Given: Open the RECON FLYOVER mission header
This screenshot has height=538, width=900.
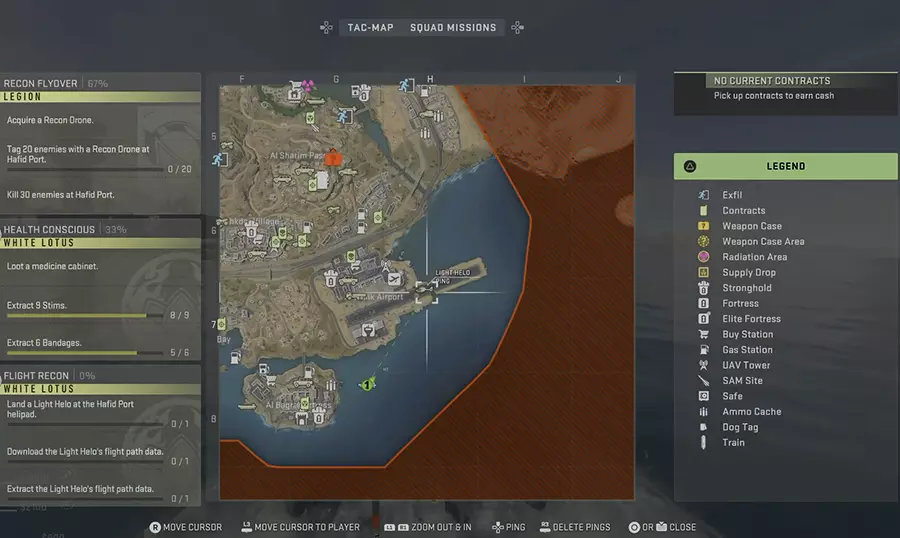Looking at the screenshot, I should pos(100,84).
